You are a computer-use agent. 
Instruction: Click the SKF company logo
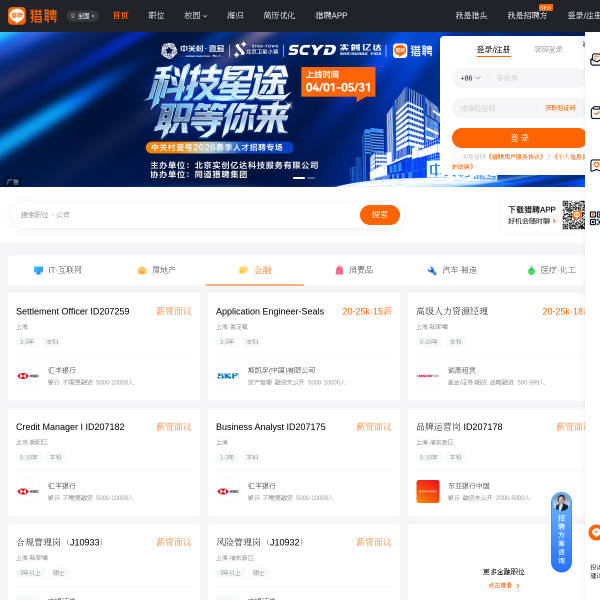(x=228, y=376)
